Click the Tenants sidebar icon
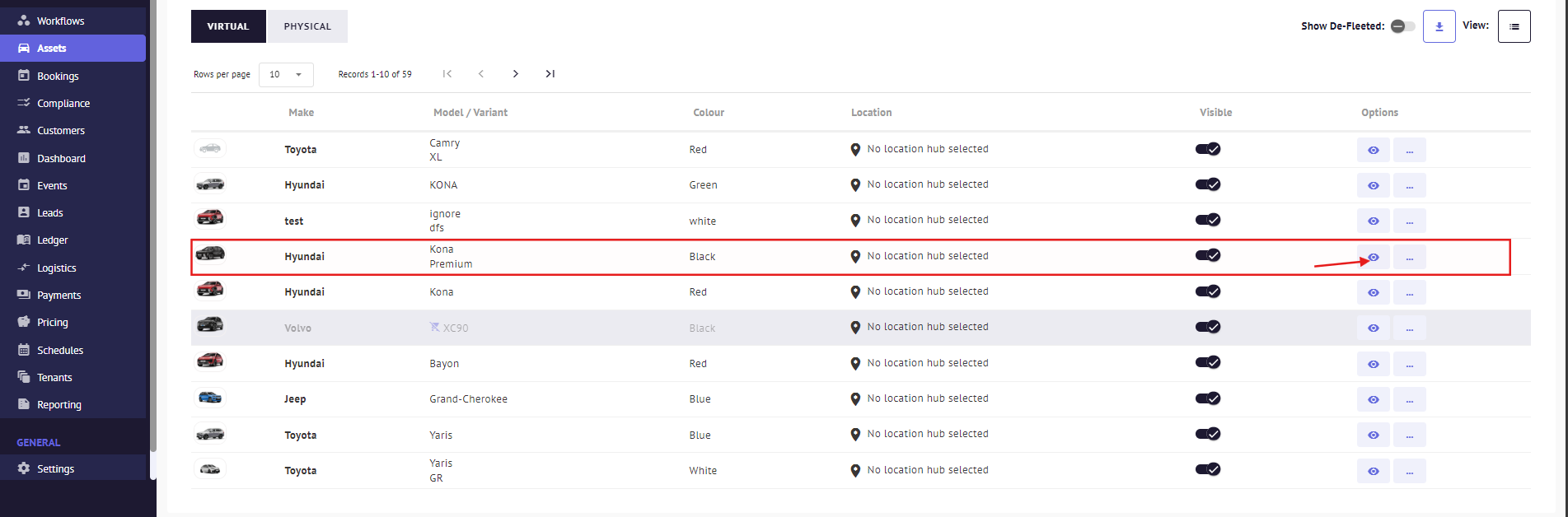This screenshot has width=1568, height=517. [x=24, y=377]
